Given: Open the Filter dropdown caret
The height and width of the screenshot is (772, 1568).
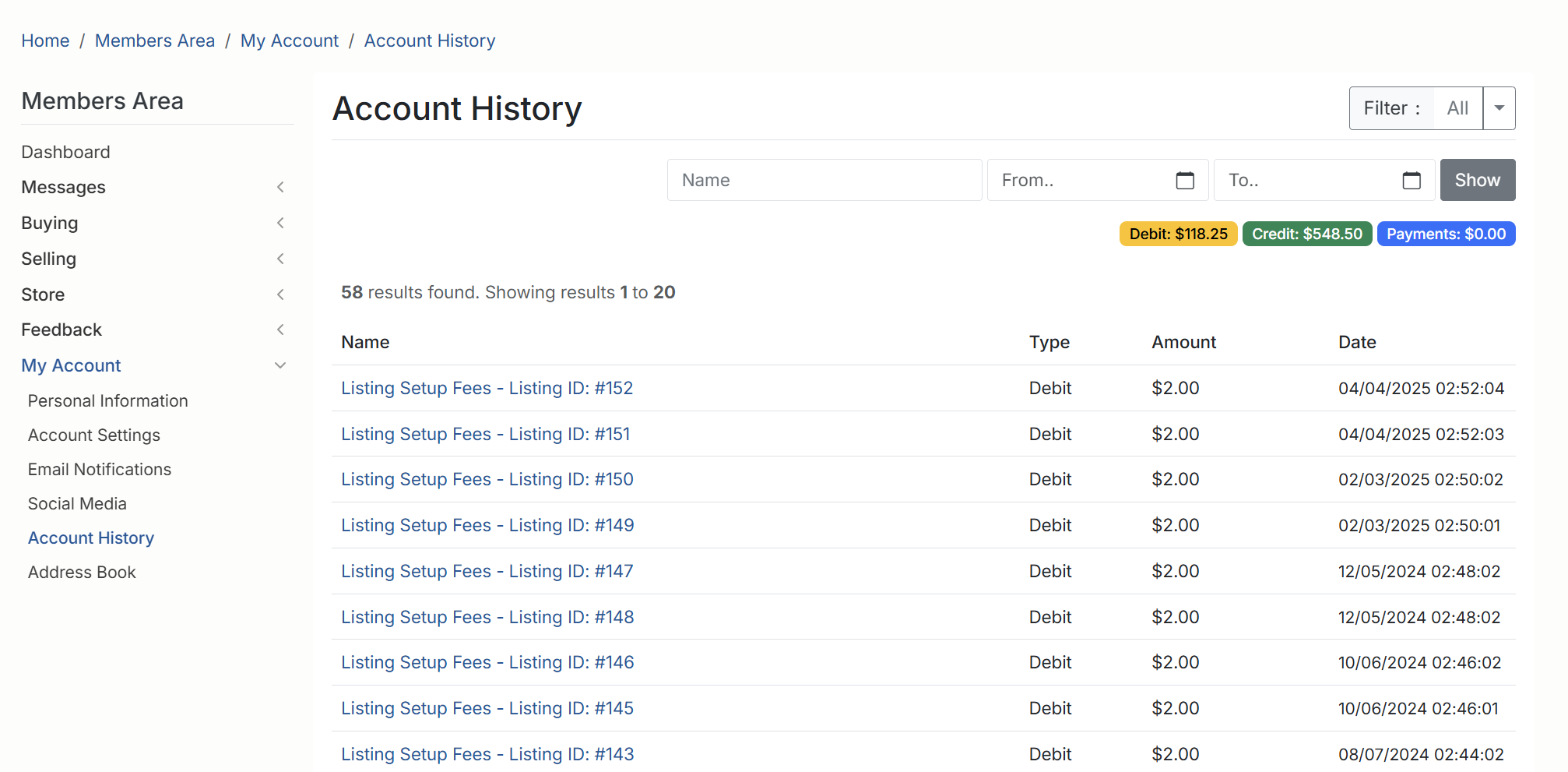Looking at the screenshot, I should tap(1499, 108).
